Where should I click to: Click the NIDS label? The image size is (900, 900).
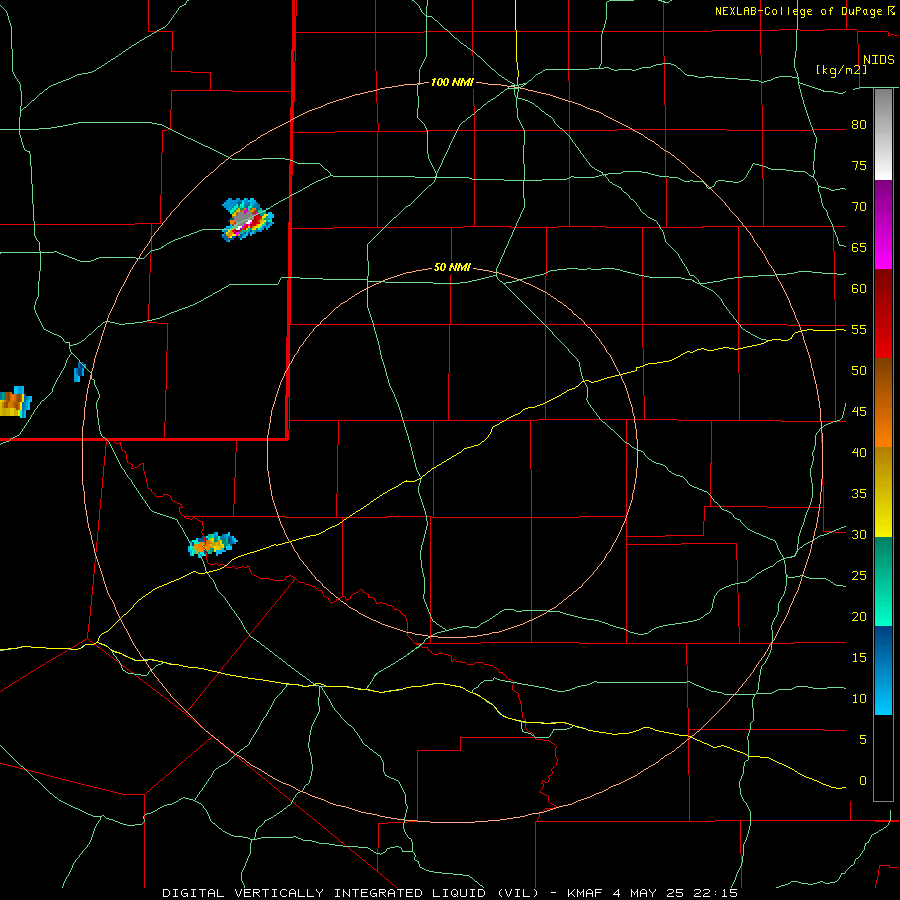tap(879, 60)
